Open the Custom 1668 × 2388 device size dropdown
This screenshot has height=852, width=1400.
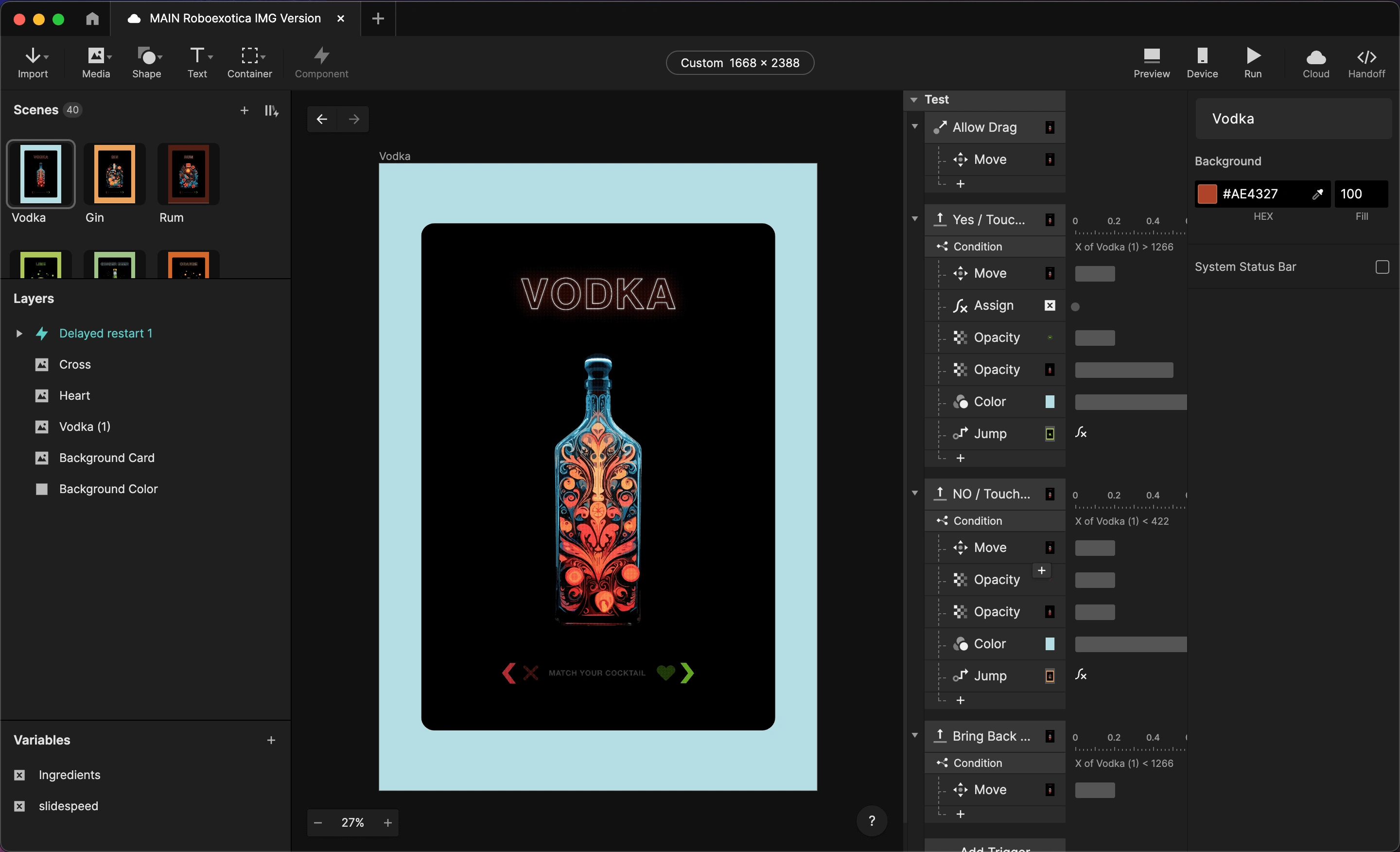coord(740,63)
